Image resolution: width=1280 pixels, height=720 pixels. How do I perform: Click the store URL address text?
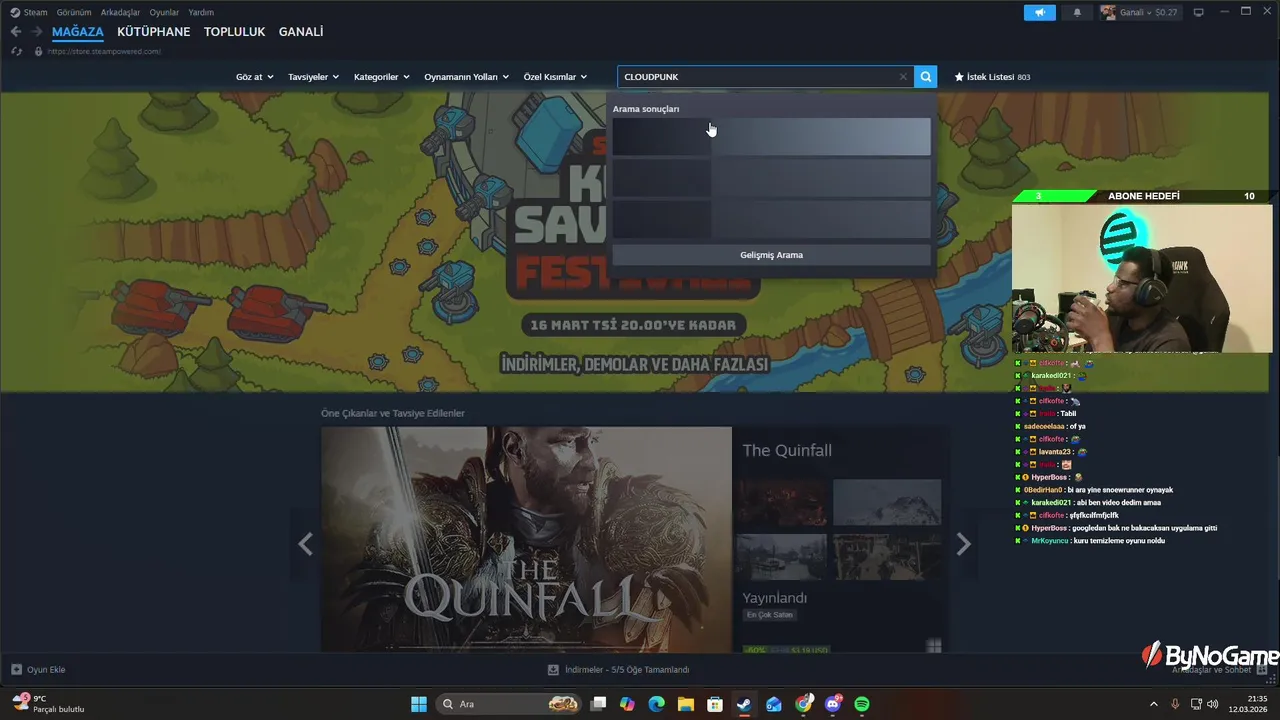(104, 51)
